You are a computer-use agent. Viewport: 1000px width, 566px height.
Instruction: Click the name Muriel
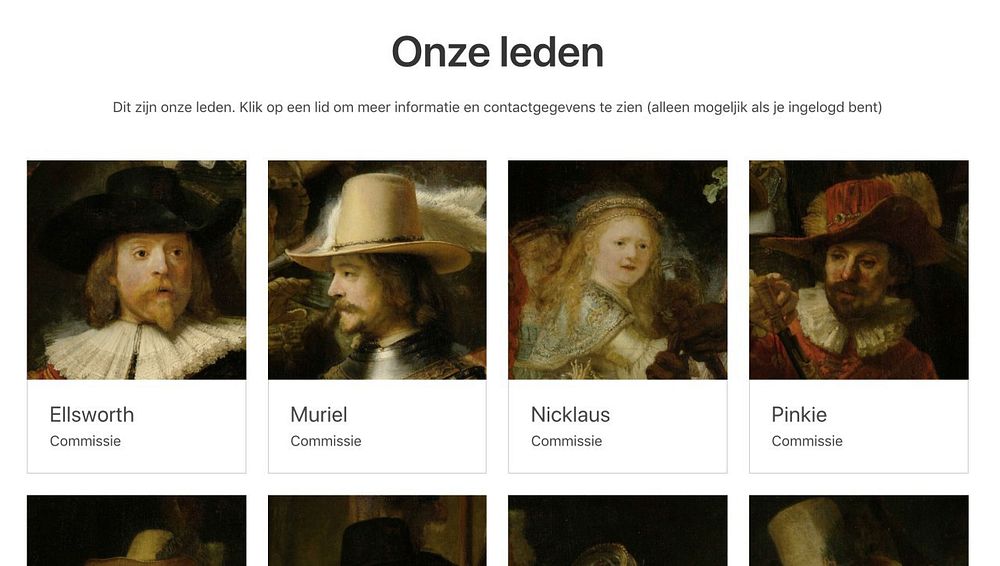point(319,415)
